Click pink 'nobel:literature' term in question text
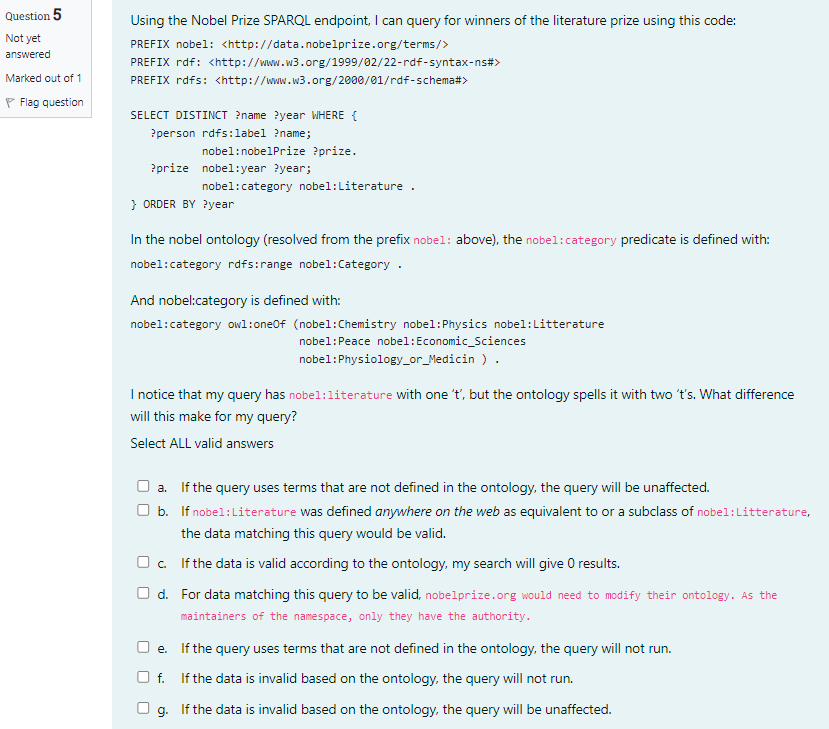This screenshot has width=829, height=729. [x=340, y=395]
